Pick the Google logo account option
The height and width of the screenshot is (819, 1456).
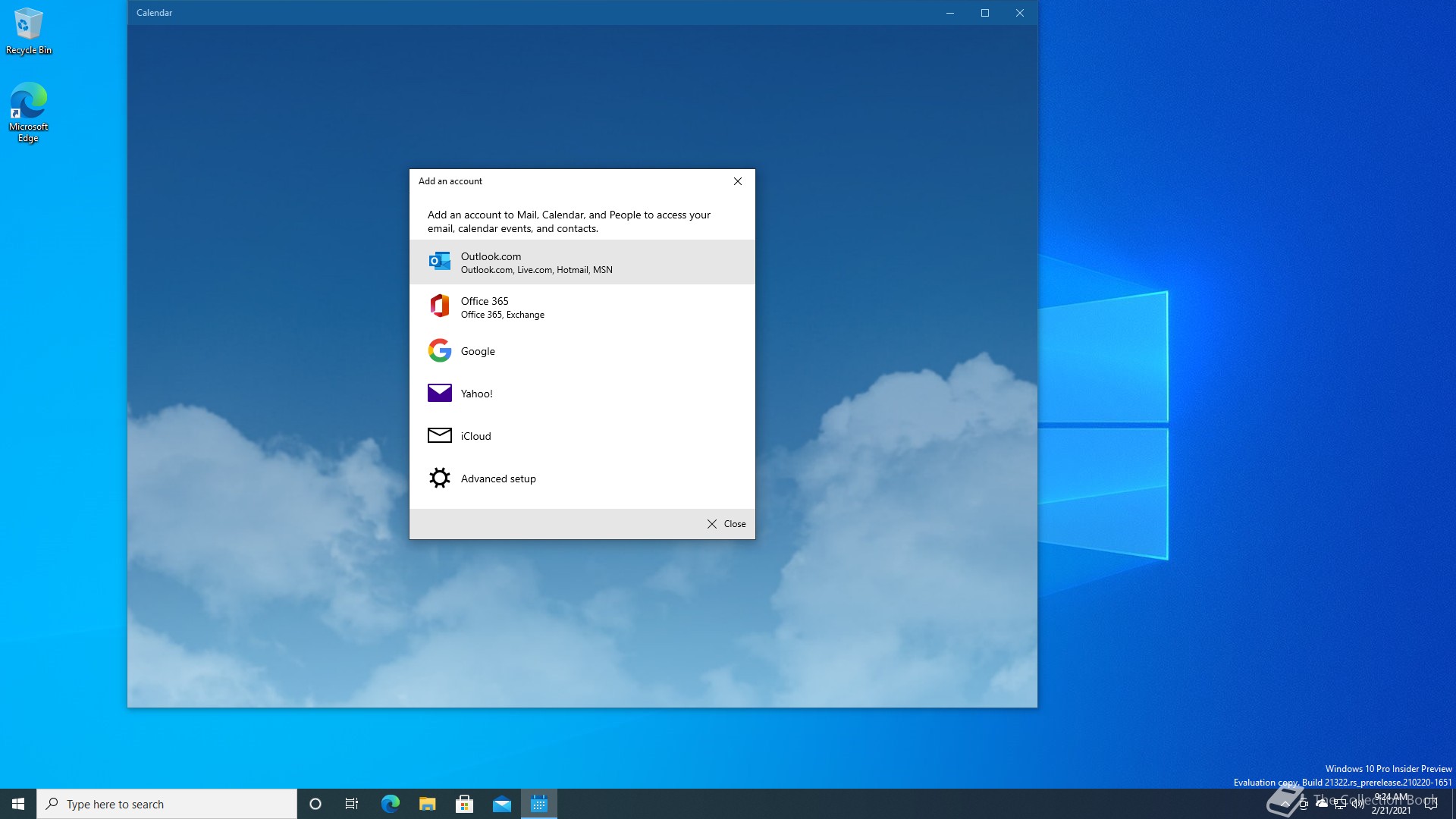440,350
